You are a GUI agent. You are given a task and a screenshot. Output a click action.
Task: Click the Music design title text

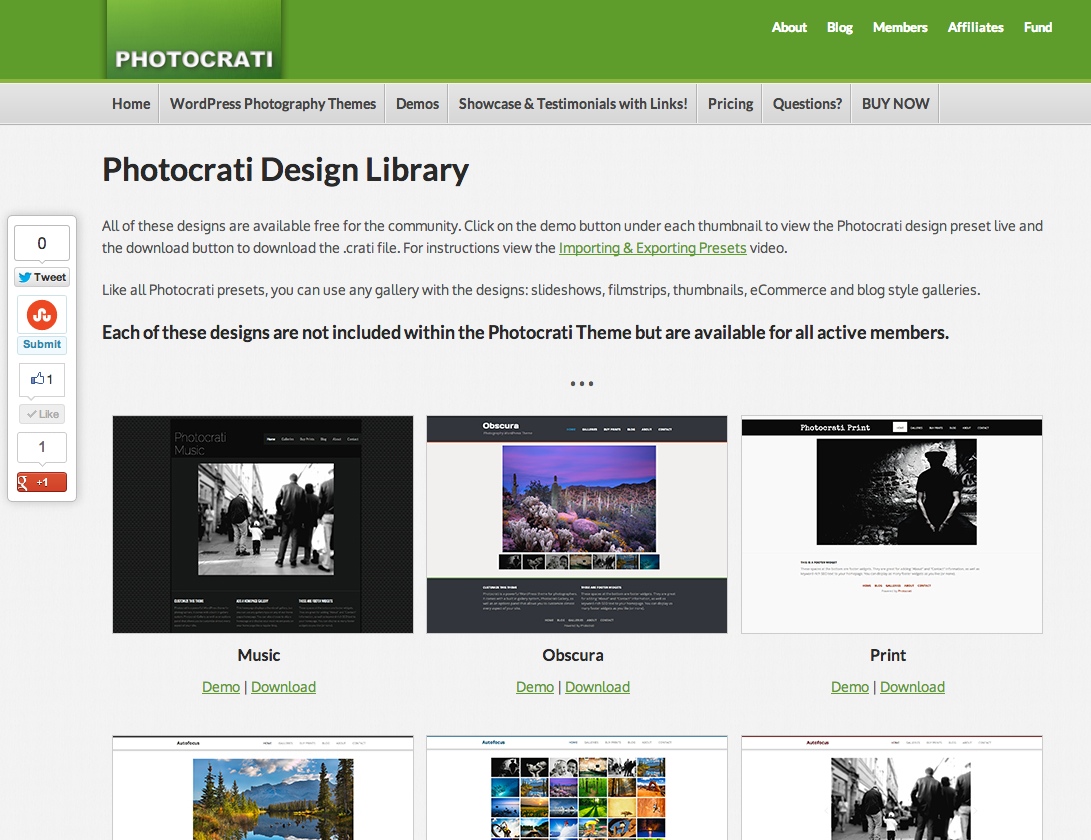click(259, 655)
